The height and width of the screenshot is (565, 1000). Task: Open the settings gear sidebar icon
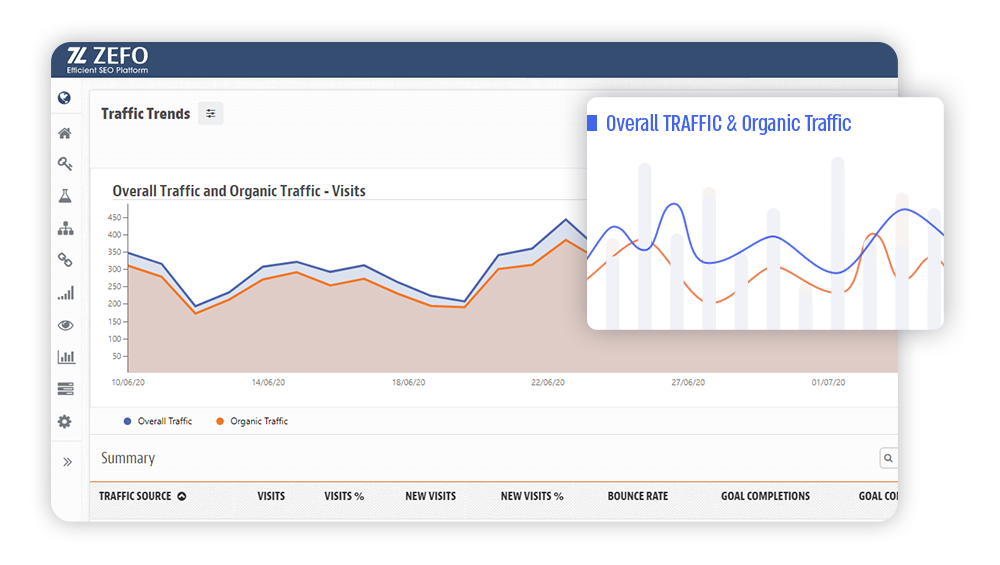coord(64,422)
